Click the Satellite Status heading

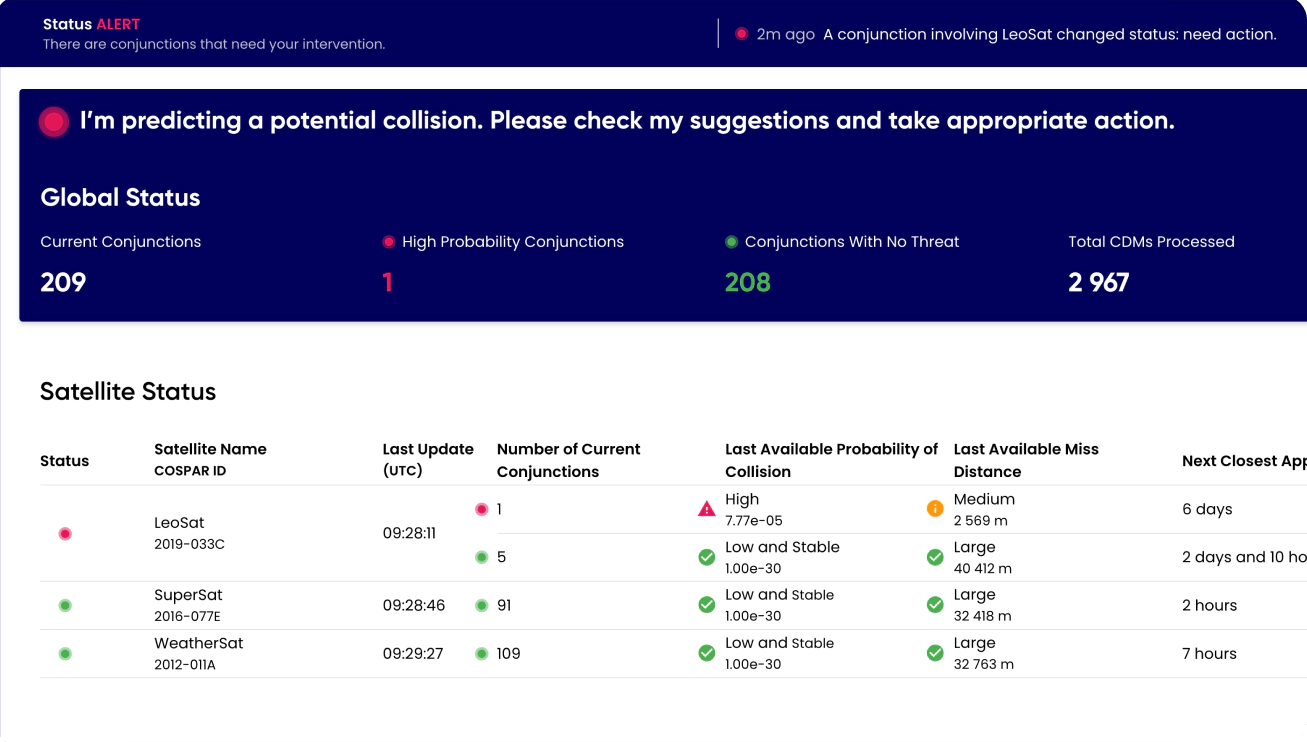(x=128, y=391)
